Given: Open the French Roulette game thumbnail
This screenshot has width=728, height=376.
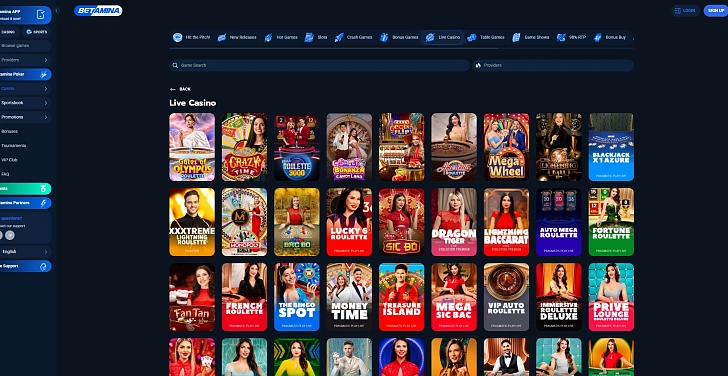Looking at the screenshot, I should click(244, 297).
